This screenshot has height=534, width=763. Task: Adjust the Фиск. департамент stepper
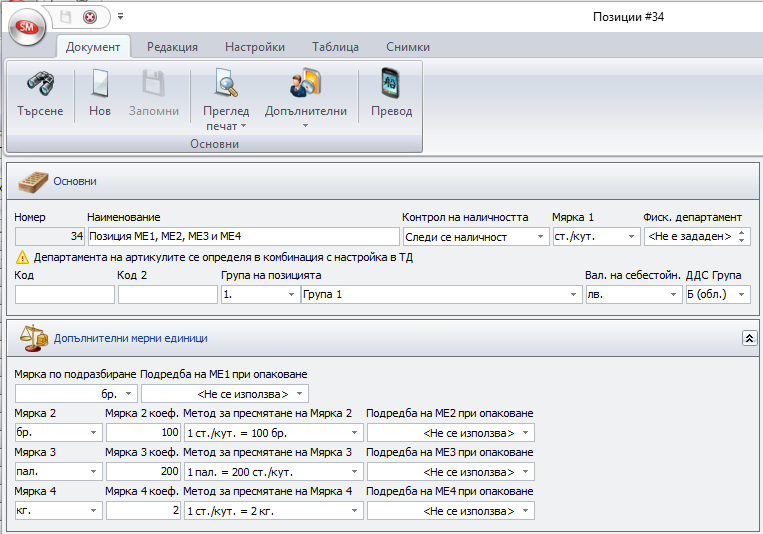(x=741, y=237)
